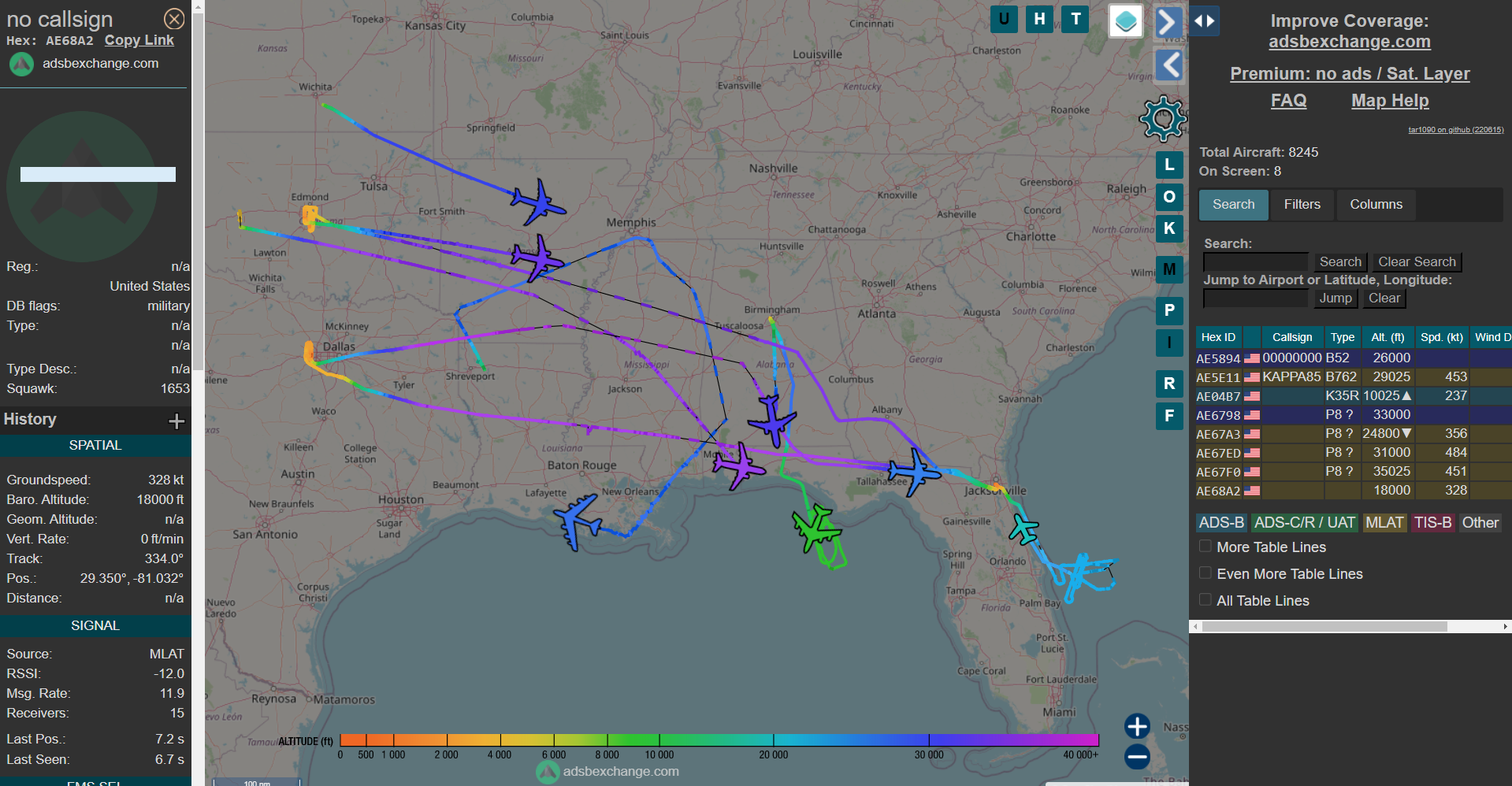The width and height of the screenshot is (1512, 786).
Task: Switch to the Filters tab
Action: coord(1302,205)
